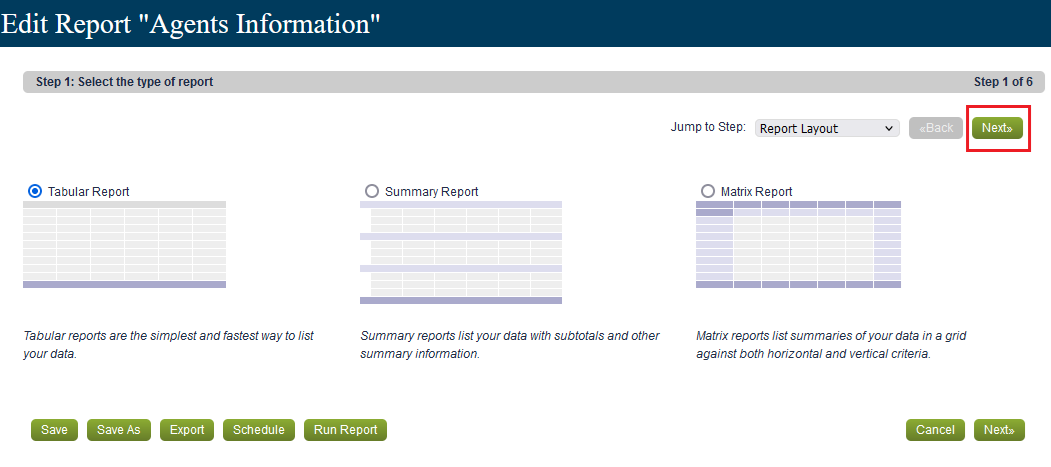
Task: Select the Tabular Report radio button
Action: [35, 192]
